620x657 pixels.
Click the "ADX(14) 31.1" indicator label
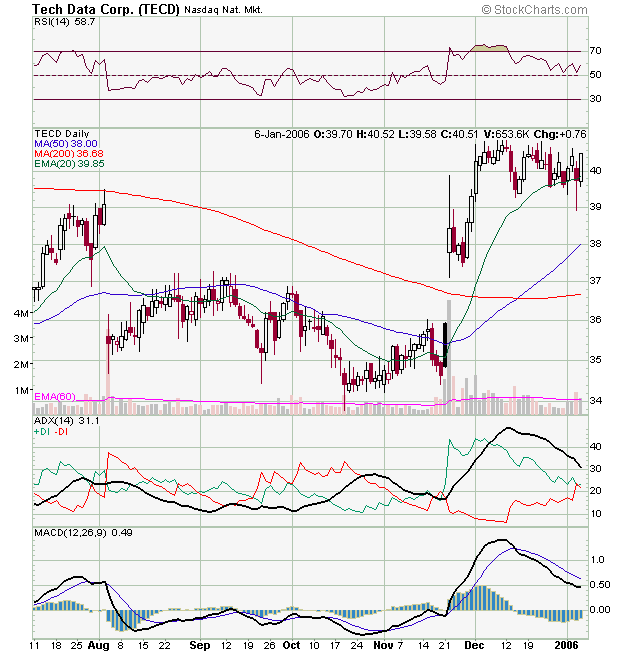67,421
